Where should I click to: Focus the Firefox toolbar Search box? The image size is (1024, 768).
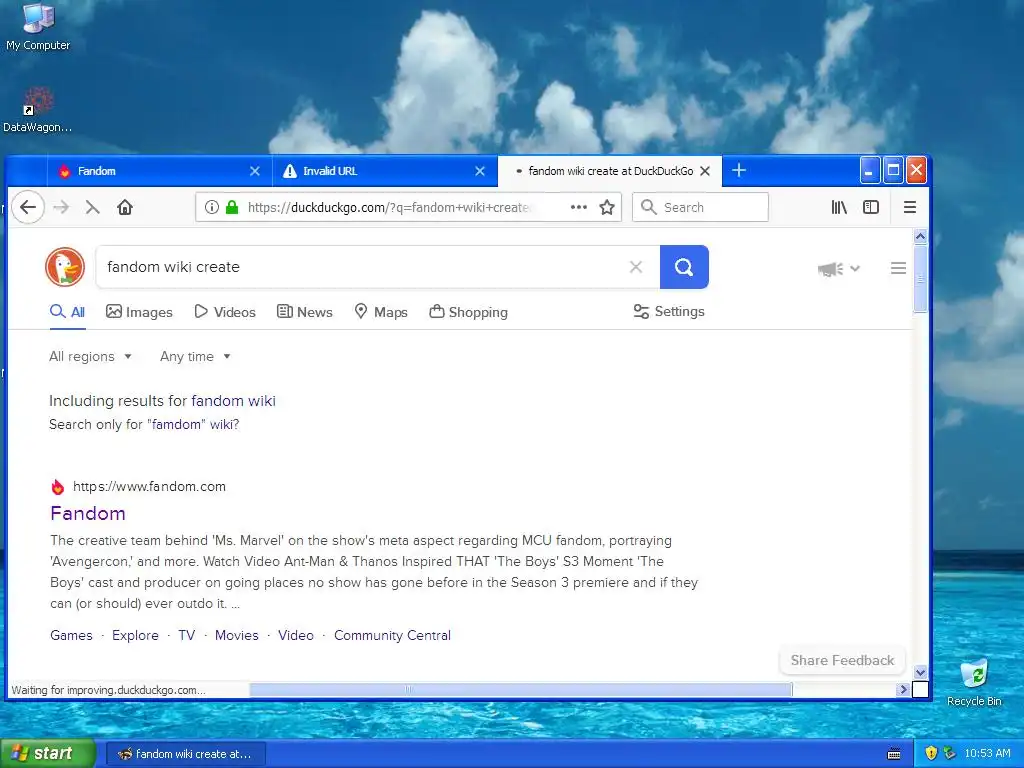click(700, 207)
